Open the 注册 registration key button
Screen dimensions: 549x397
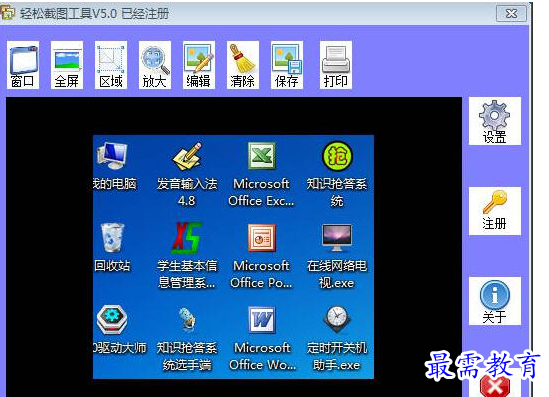pos(495,211)
